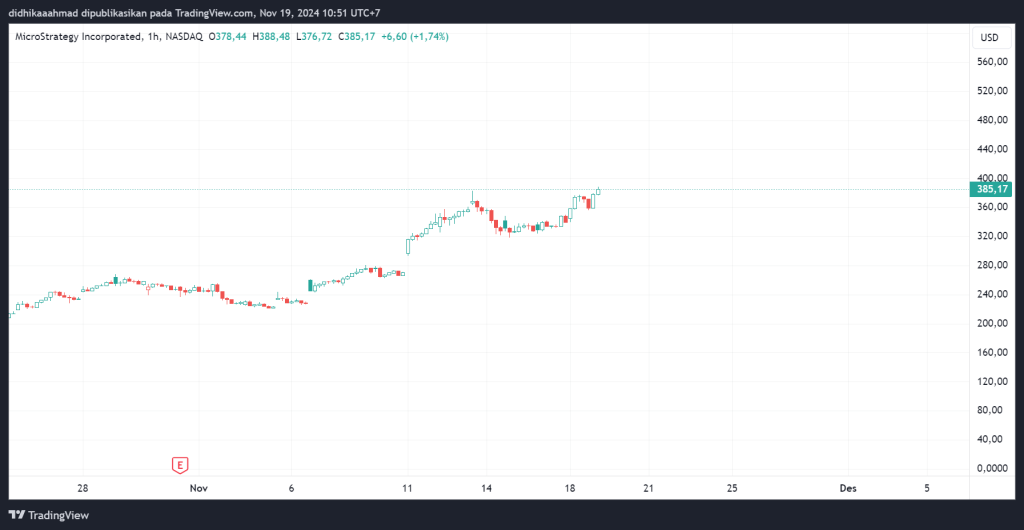Click the 0,0000 price scale label
Image resolution: width=1024 pixels, height=530 pixels.
(x=989, y=468)
